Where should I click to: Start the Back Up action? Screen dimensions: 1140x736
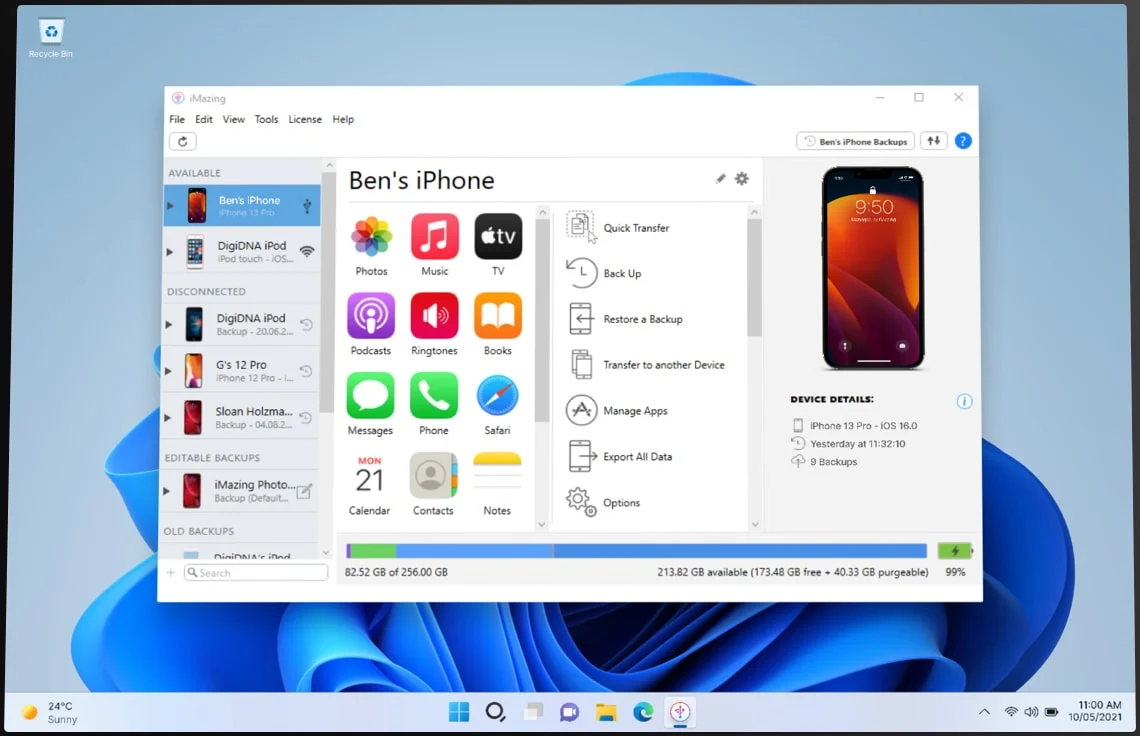point(603,273)
